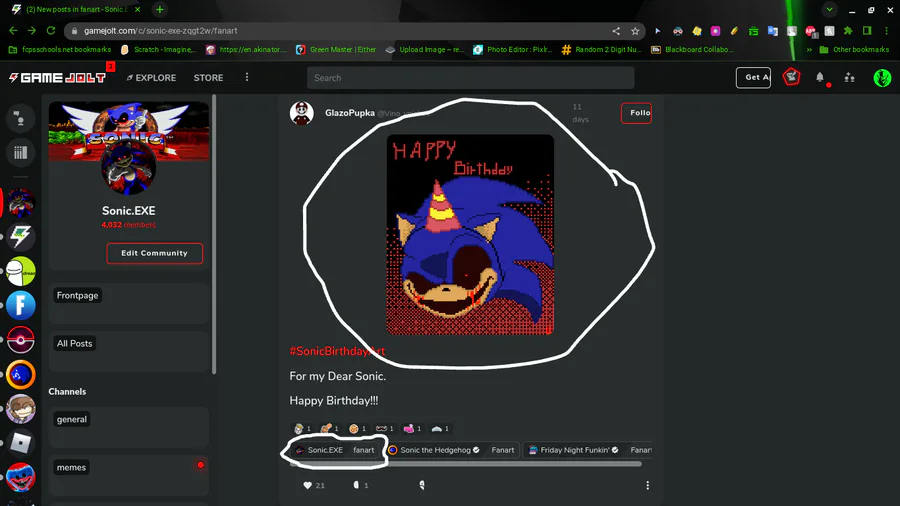The image size is (900, 506).
Task: Click the communities horizontal scrollbar
Action: click(x=466, y=464)
